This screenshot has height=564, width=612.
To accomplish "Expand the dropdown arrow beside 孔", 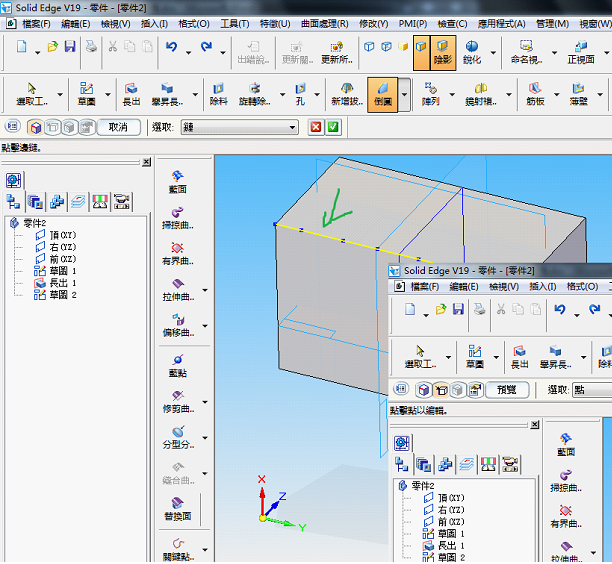I will coord(317,94).
